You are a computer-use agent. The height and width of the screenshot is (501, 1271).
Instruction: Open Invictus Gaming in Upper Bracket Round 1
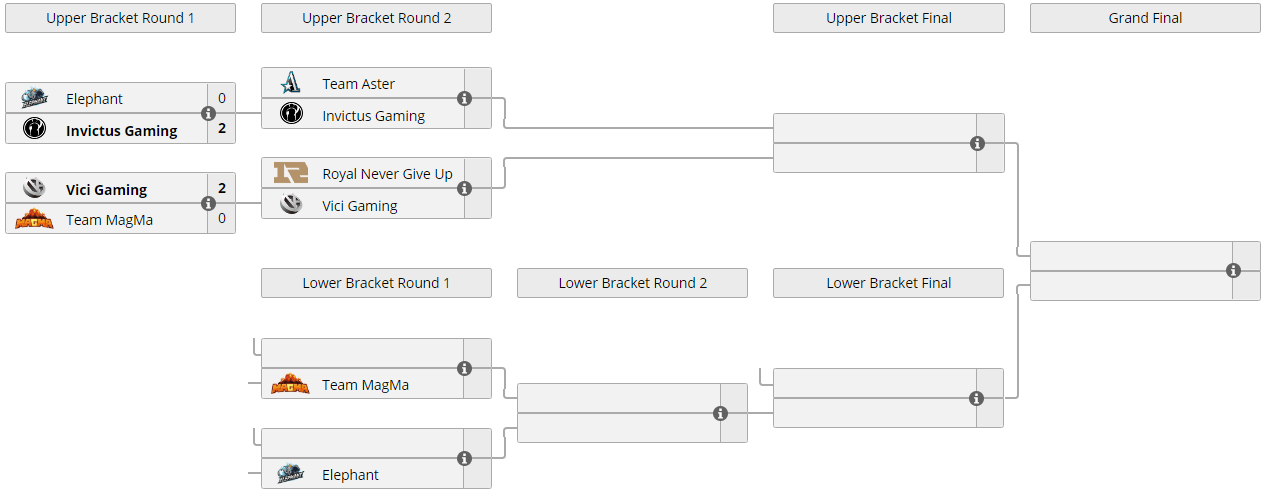coord(121,130)
